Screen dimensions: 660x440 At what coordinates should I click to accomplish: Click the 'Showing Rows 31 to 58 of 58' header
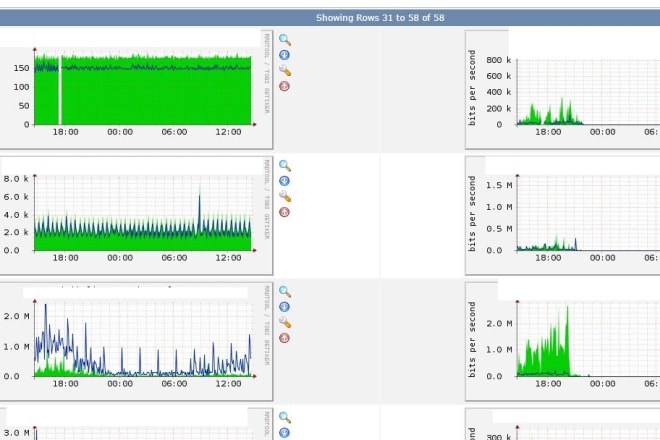pyautogui.click(x=380, y=18)
